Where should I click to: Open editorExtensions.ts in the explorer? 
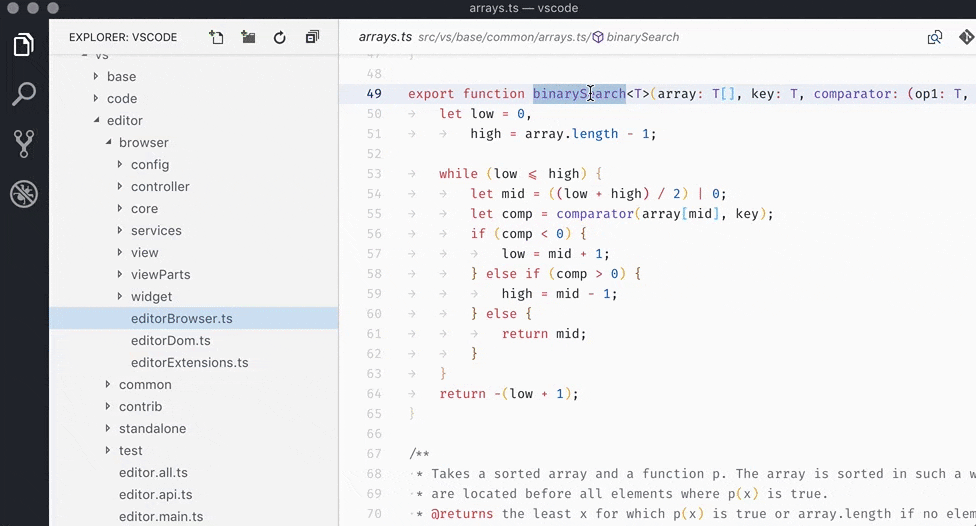[x=189, y=362]
